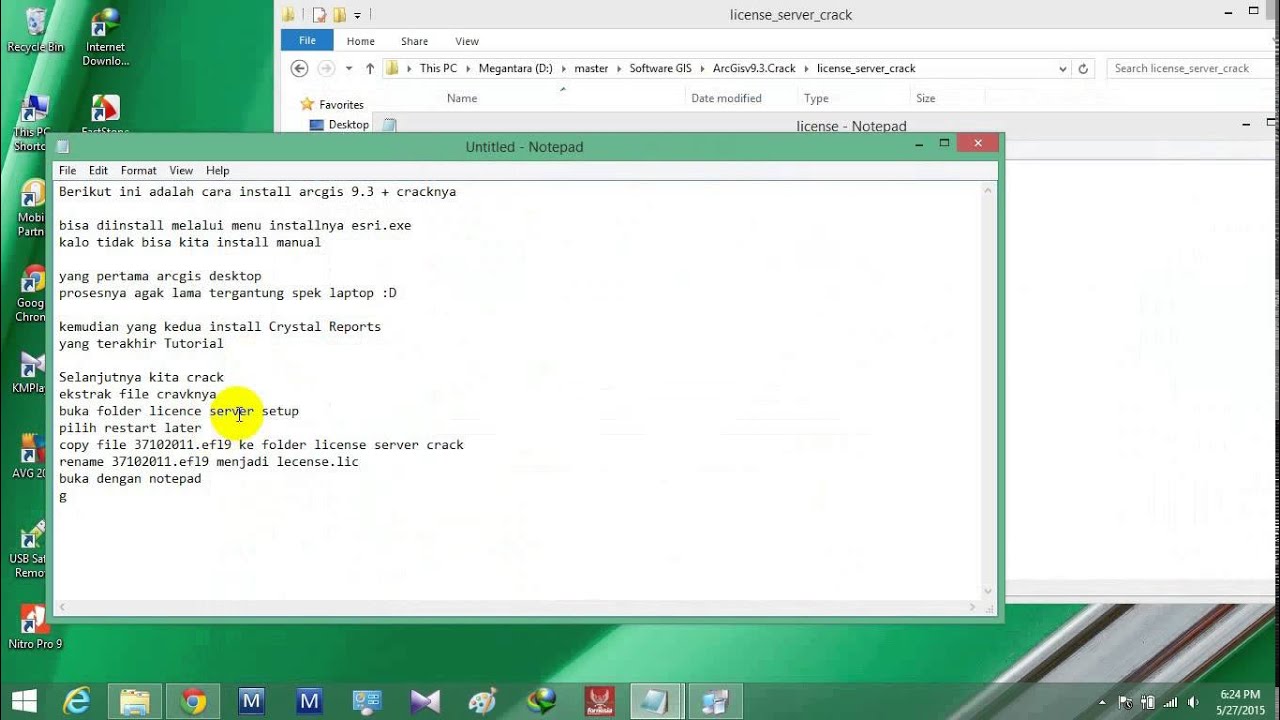Open the Notepad View menu
The width and height of the screenshot is (1280, 720).
(x=181, y=170)
